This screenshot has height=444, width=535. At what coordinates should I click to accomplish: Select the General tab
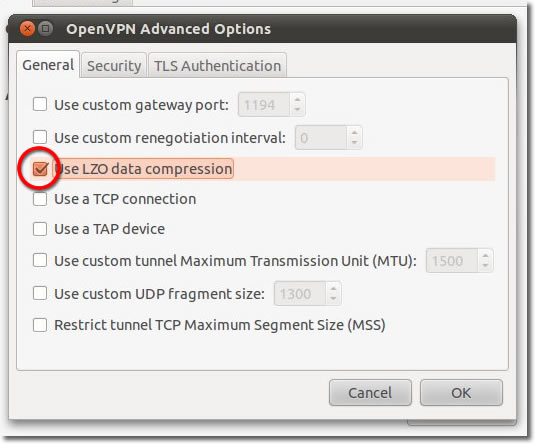click(x=48, y=65)
